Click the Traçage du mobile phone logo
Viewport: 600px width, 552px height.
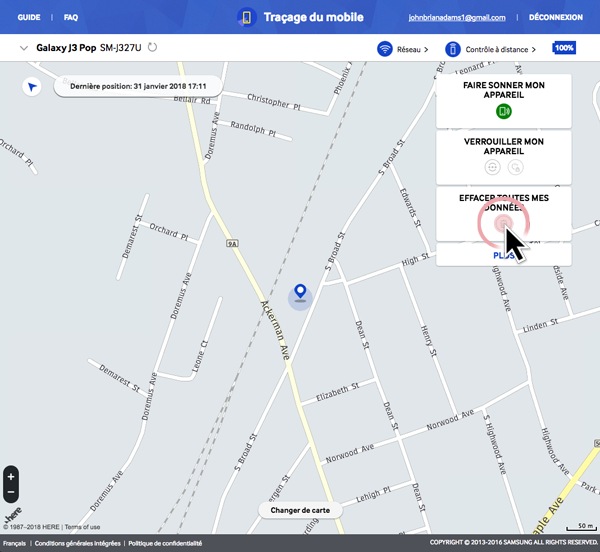246,17
